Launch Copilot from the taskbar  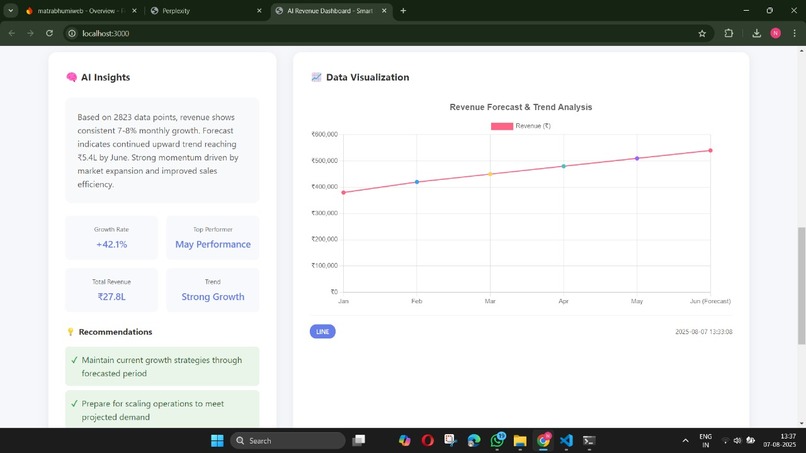[x=405, y=441]
